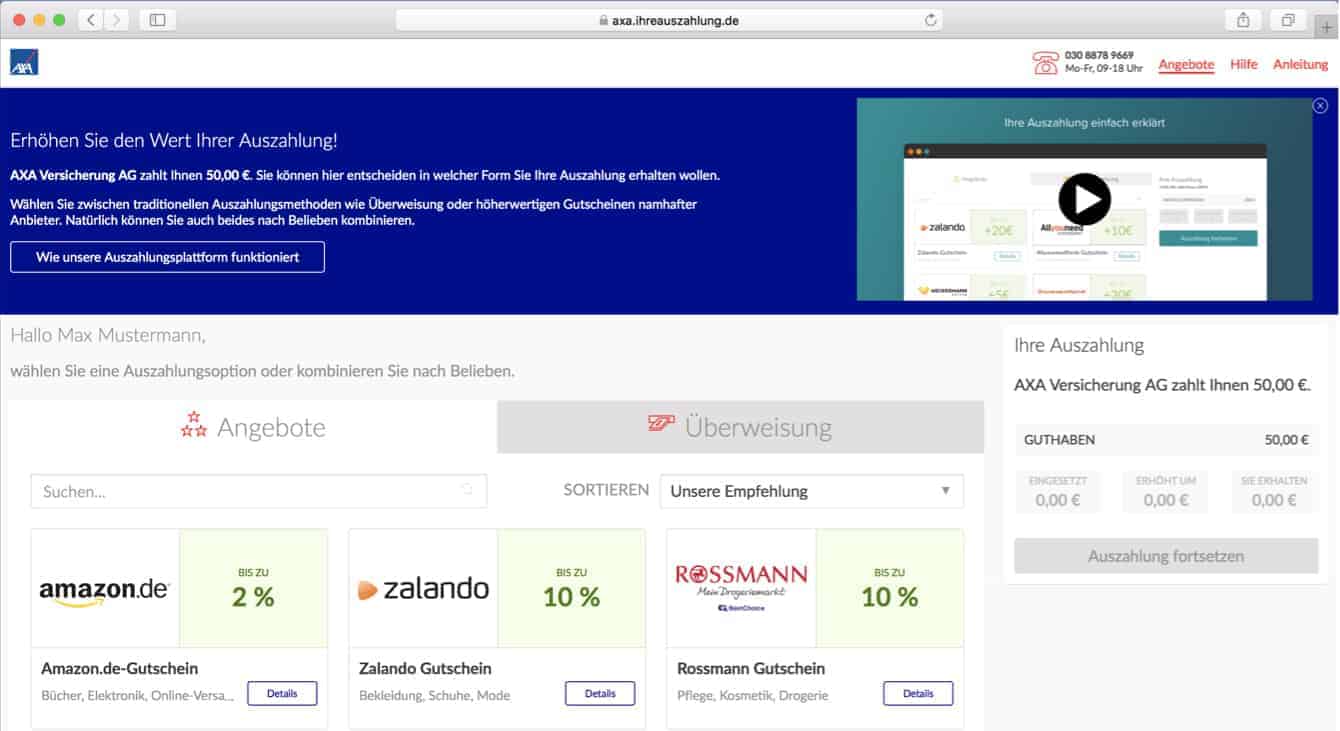Click the Zalando Gutschein title
Viewport: 1340px width, 731px height.
pos(425,668)
